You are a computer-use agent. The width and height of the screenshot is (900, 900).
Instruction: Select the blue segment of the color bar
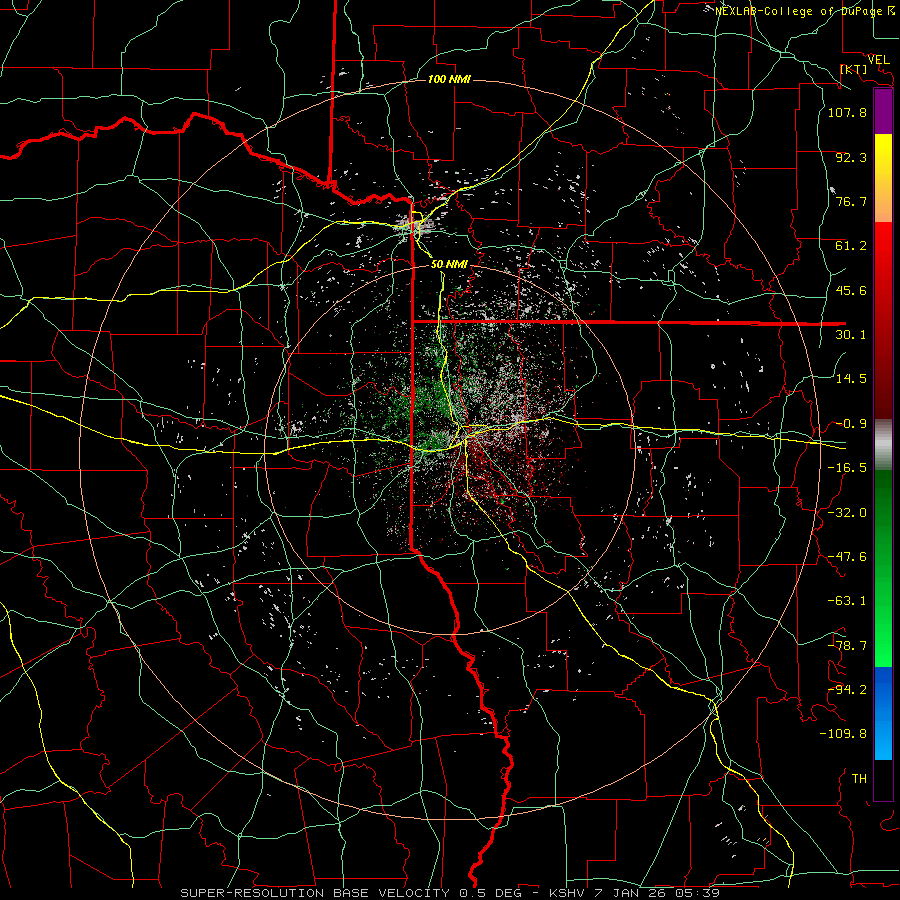click(x=883, y=713)
